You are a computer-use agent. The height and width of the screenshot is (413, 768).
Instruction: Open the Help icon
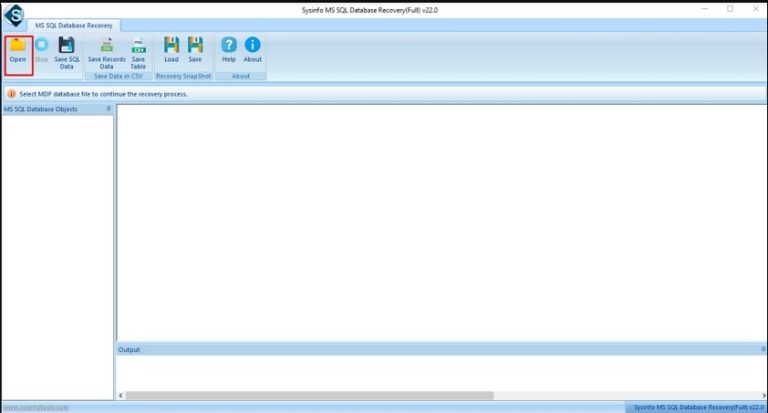[229, 50]
